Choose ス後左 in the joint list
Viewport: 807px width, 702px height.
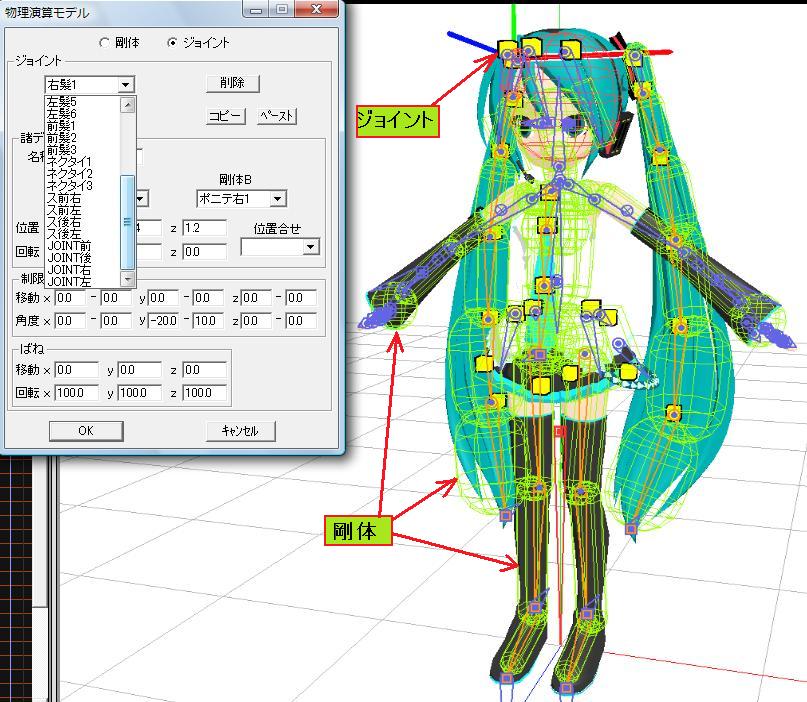click(x=64, y=234)
